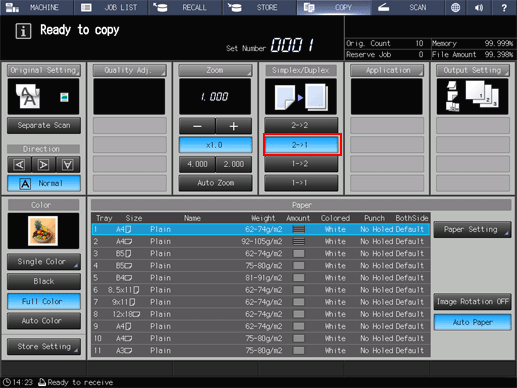
Task: Select the Black color mode
Action: tap(44, 281)
